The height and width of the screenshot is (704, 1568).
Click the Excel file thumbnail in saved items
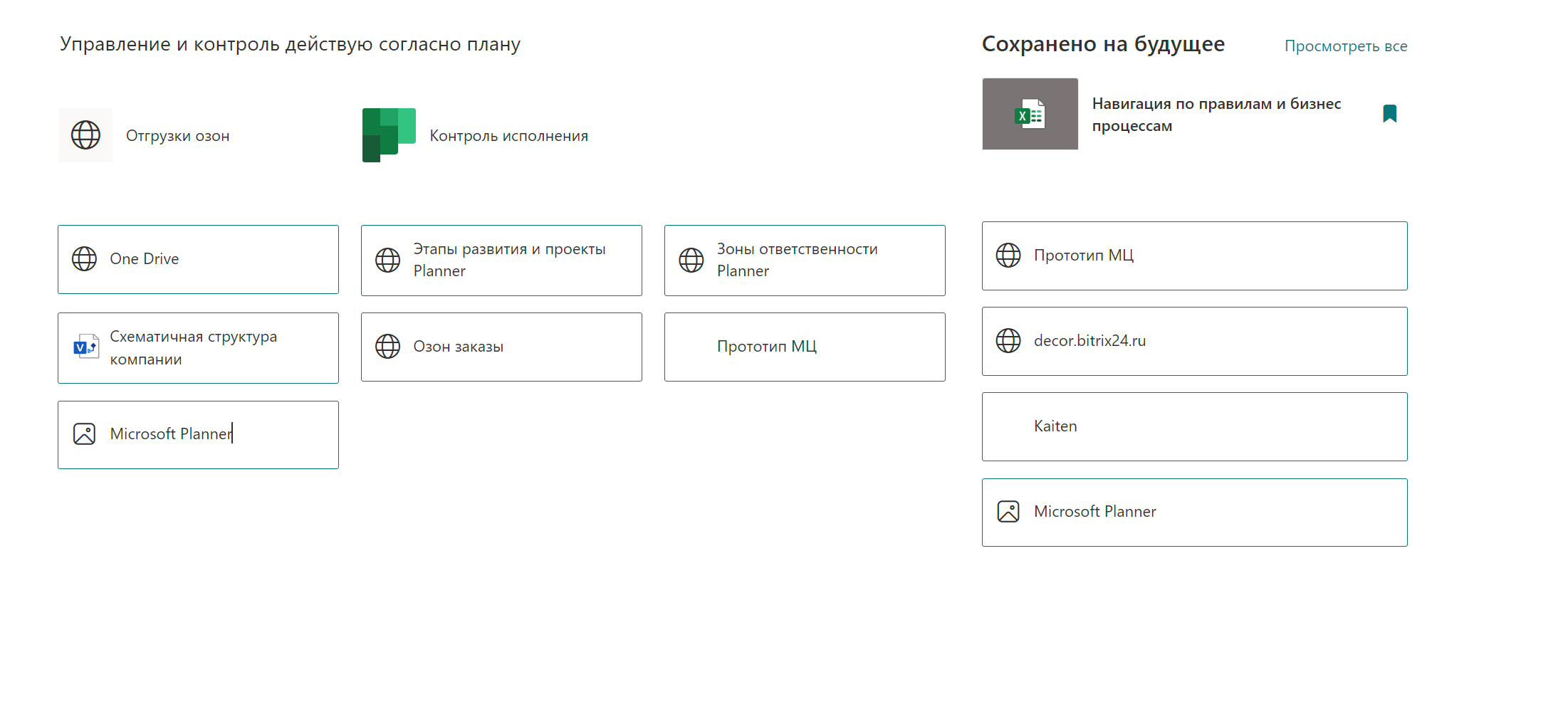1030,114
